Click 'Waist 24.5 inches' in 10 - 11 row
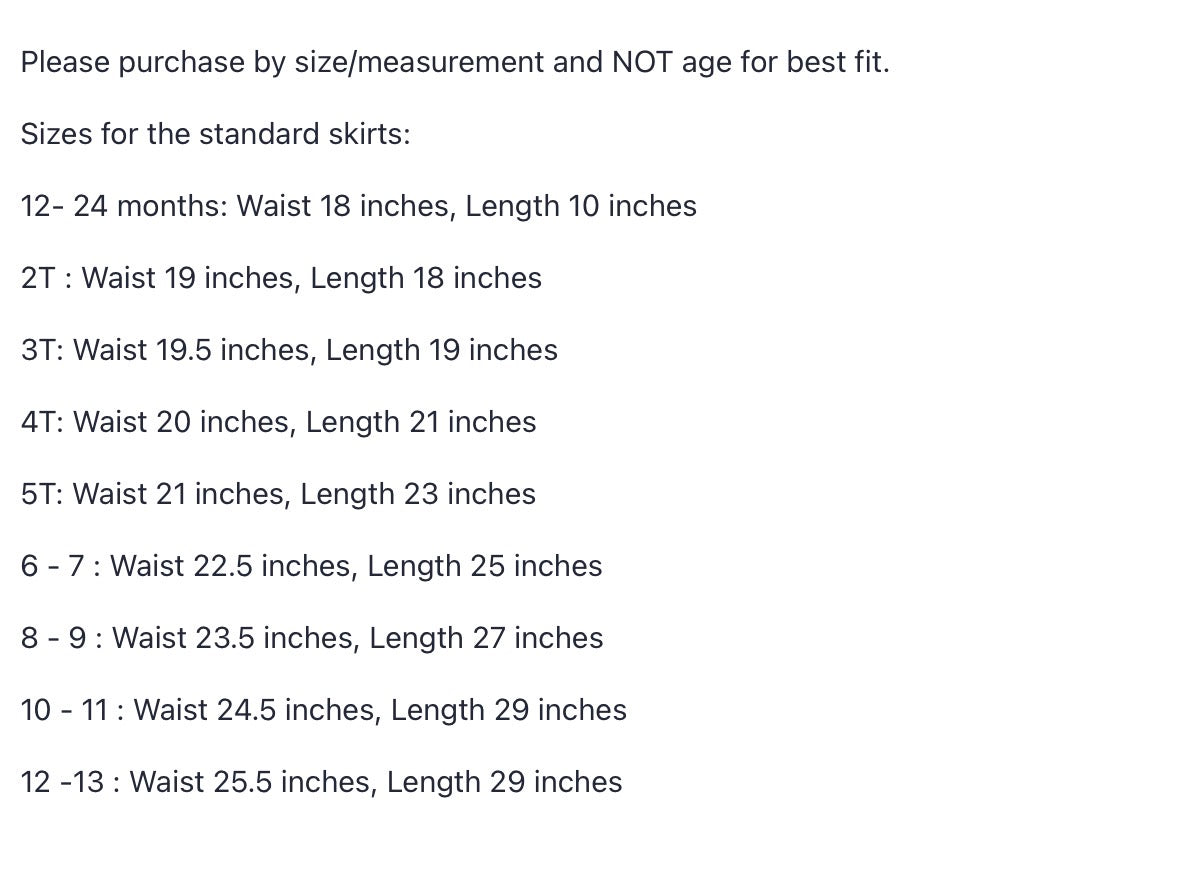 (257, 710)
